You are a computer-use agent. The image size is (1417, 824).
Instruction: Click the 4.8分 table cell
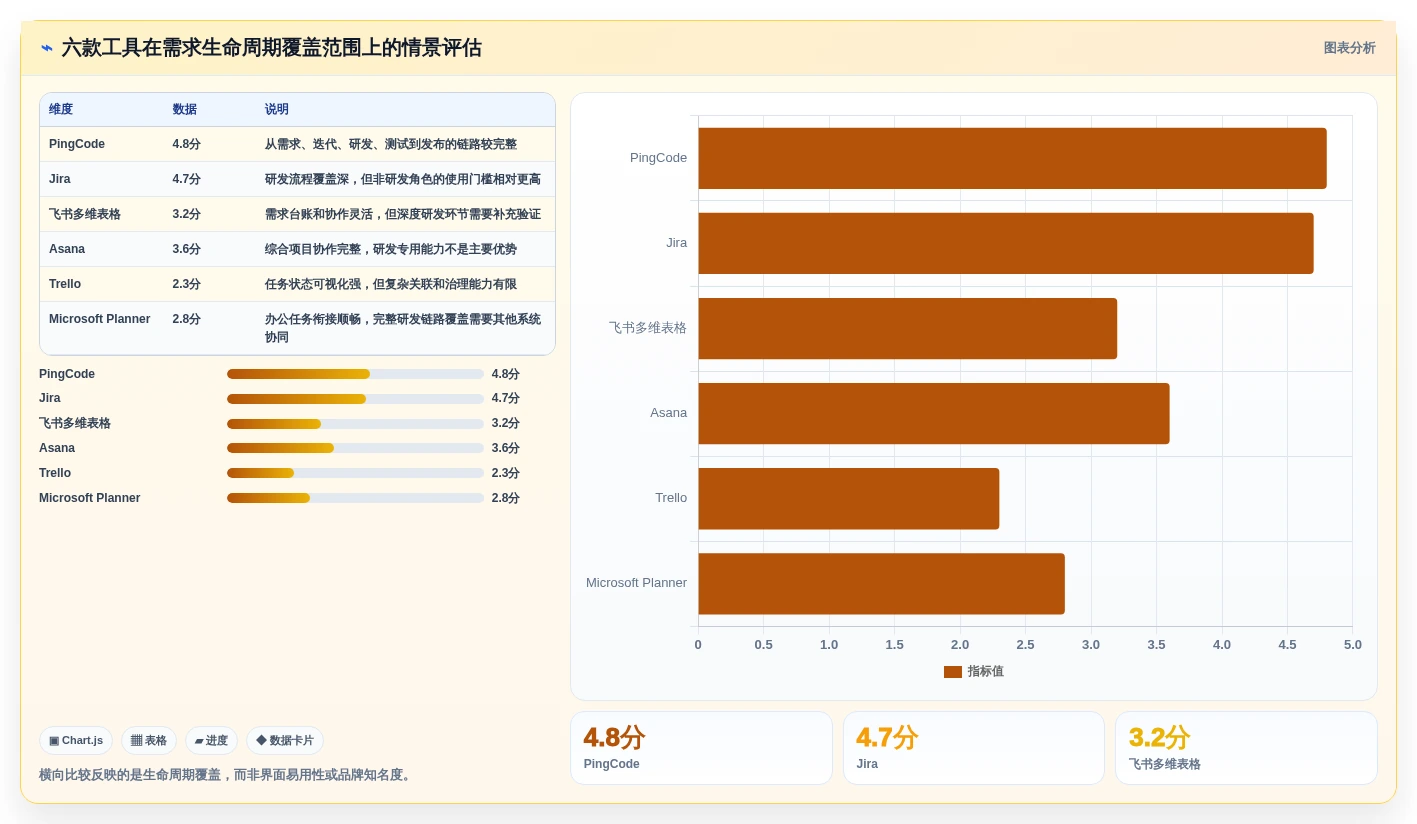[x=187, y=144]
